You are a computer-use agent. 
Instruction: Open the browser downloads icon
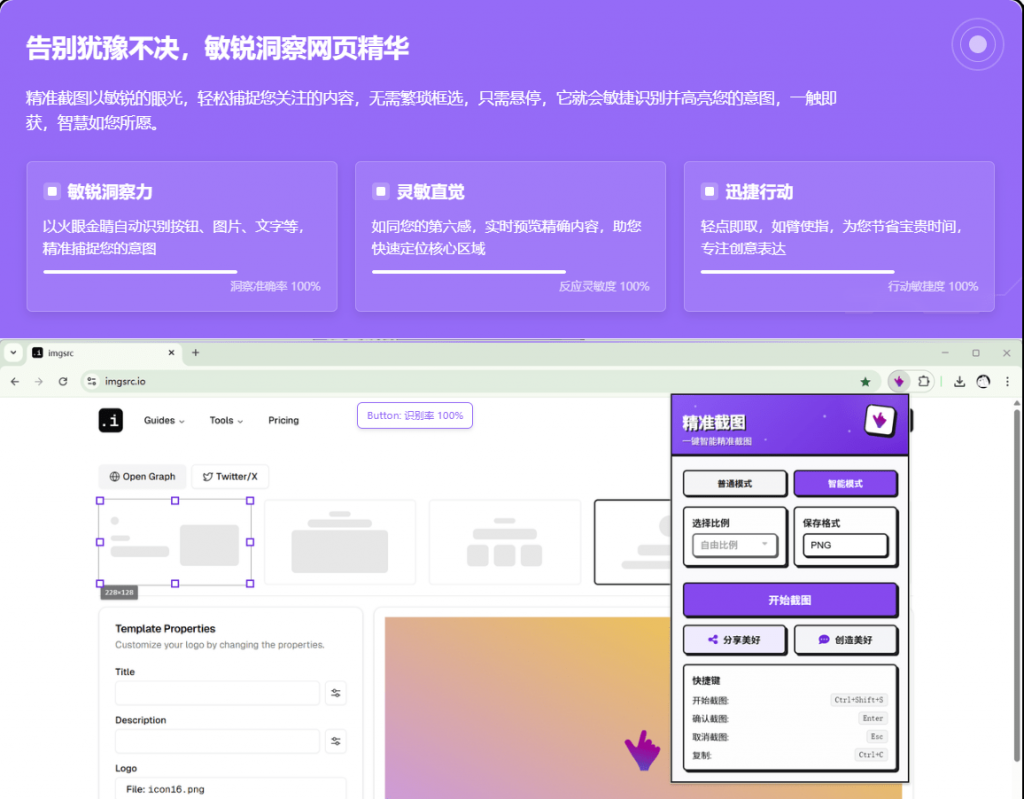pos(959,381)
